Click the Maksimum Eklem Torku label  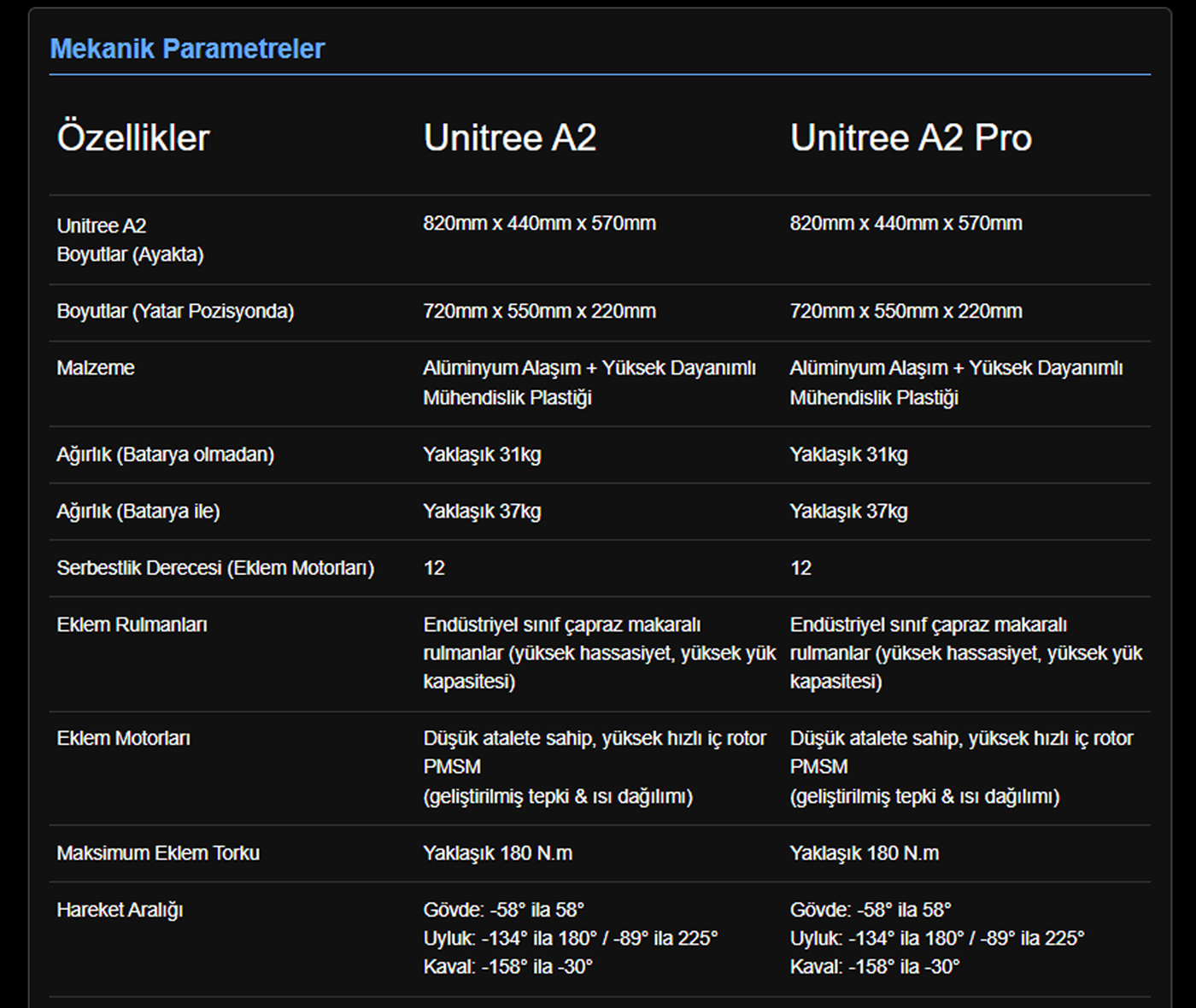coord(158,853)
